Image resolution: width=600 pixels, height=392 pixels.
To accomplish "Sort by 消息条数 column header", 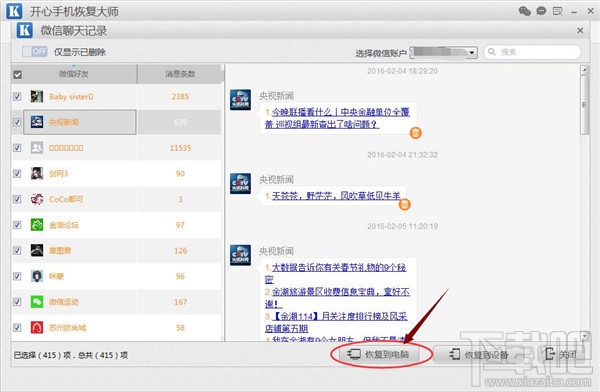I will pyautogui.click(x=180, y=74).
